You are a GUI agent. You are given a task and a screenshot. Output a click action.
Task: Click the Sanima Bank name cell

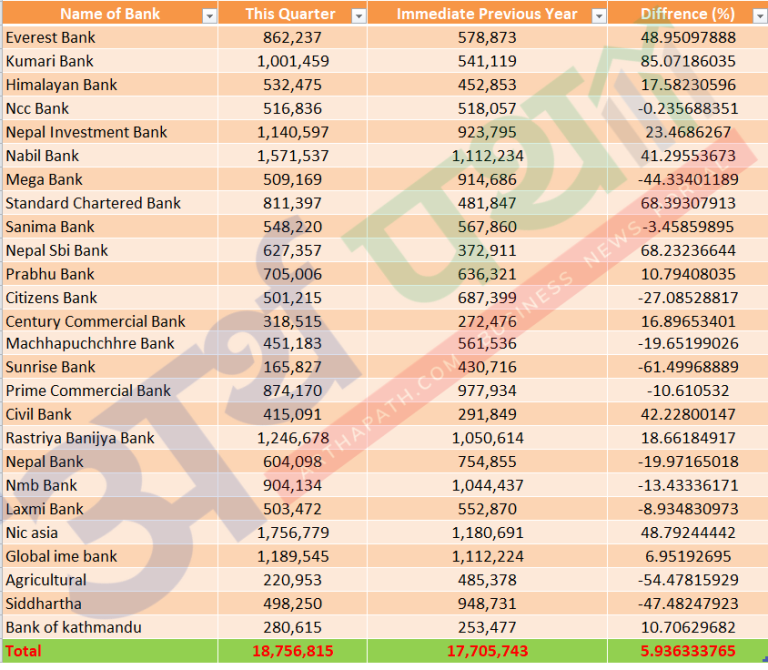tap(110, 227)
